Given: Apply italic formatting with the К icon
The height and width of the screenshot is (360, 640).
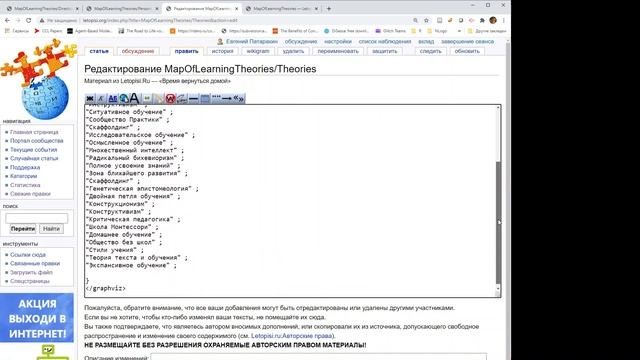Looking at the screenshot, I should click(101, 98).
